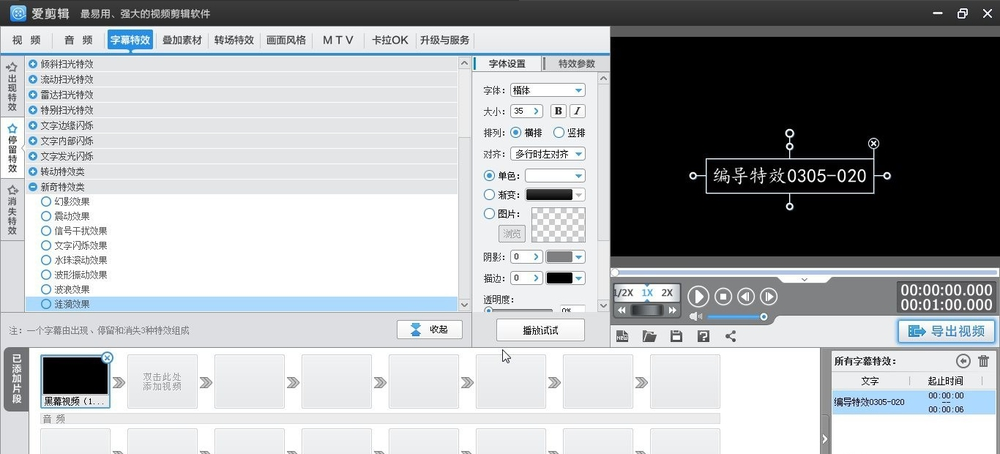Open the 特效参数 tab
The image size is (1000, 454).
pos(576,63)
